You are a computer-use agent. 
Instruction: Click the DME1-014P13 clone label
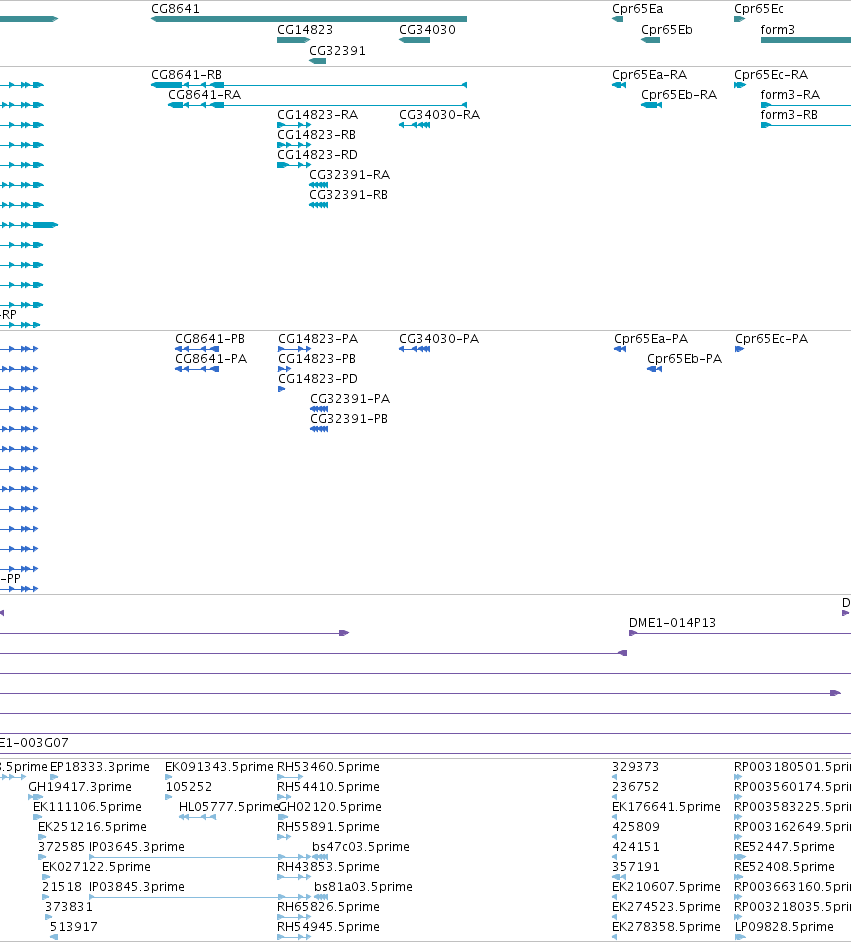pyautogui.click(x=672, y=623)
